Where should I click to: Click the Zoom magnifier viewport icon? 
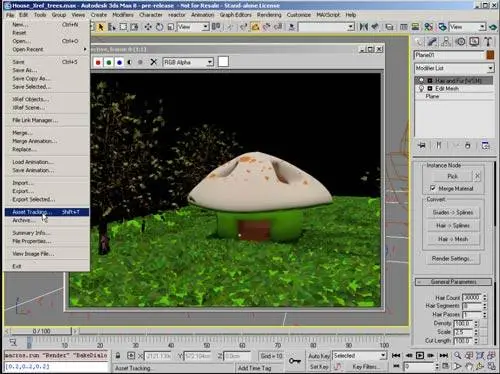[458, 356]
